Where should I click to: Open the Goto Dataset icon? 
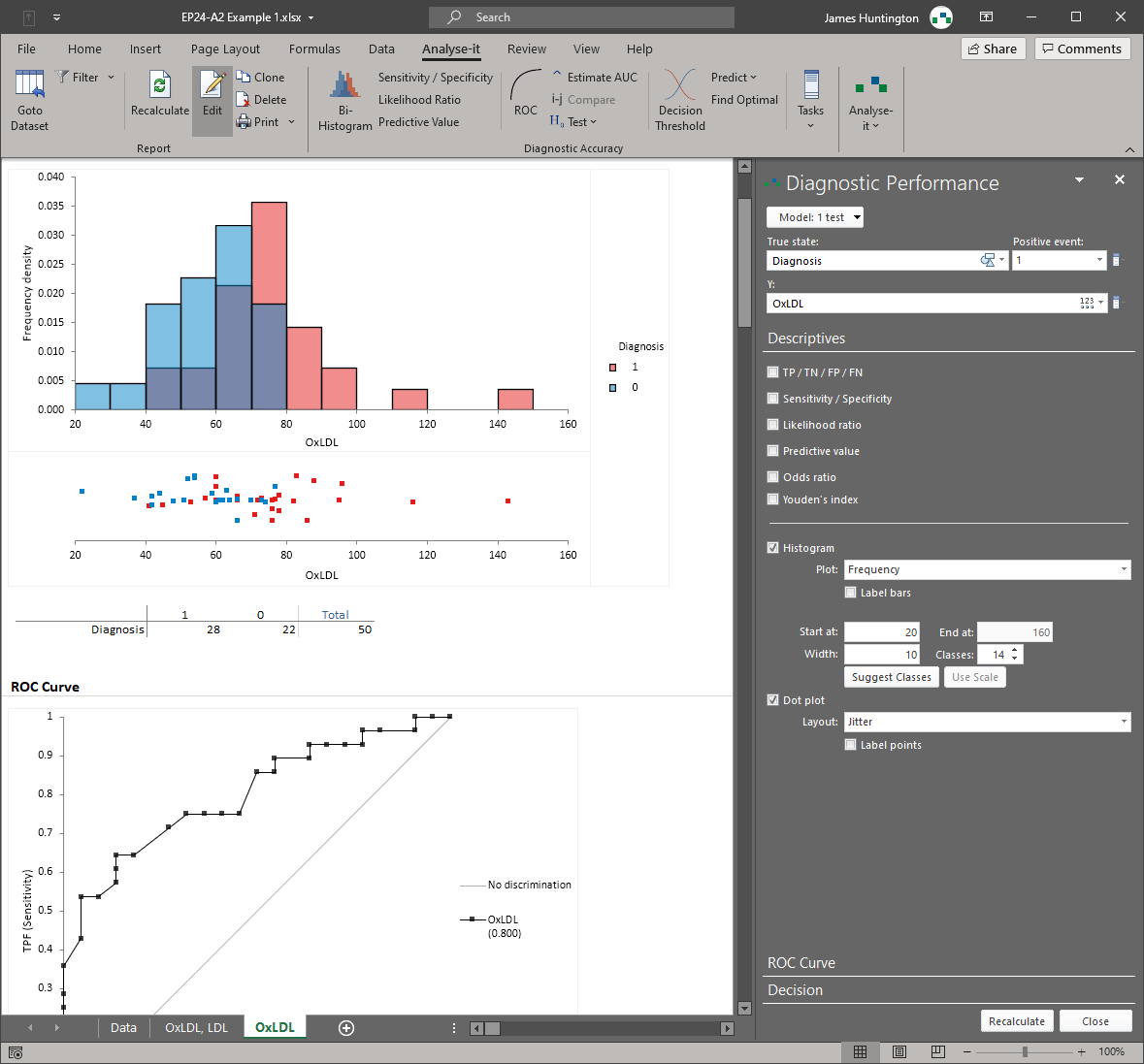coord(29,97)
